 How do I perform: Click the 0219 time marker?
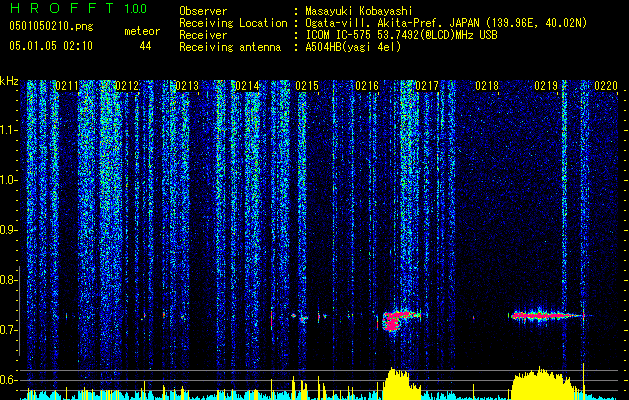coord(546,85)
